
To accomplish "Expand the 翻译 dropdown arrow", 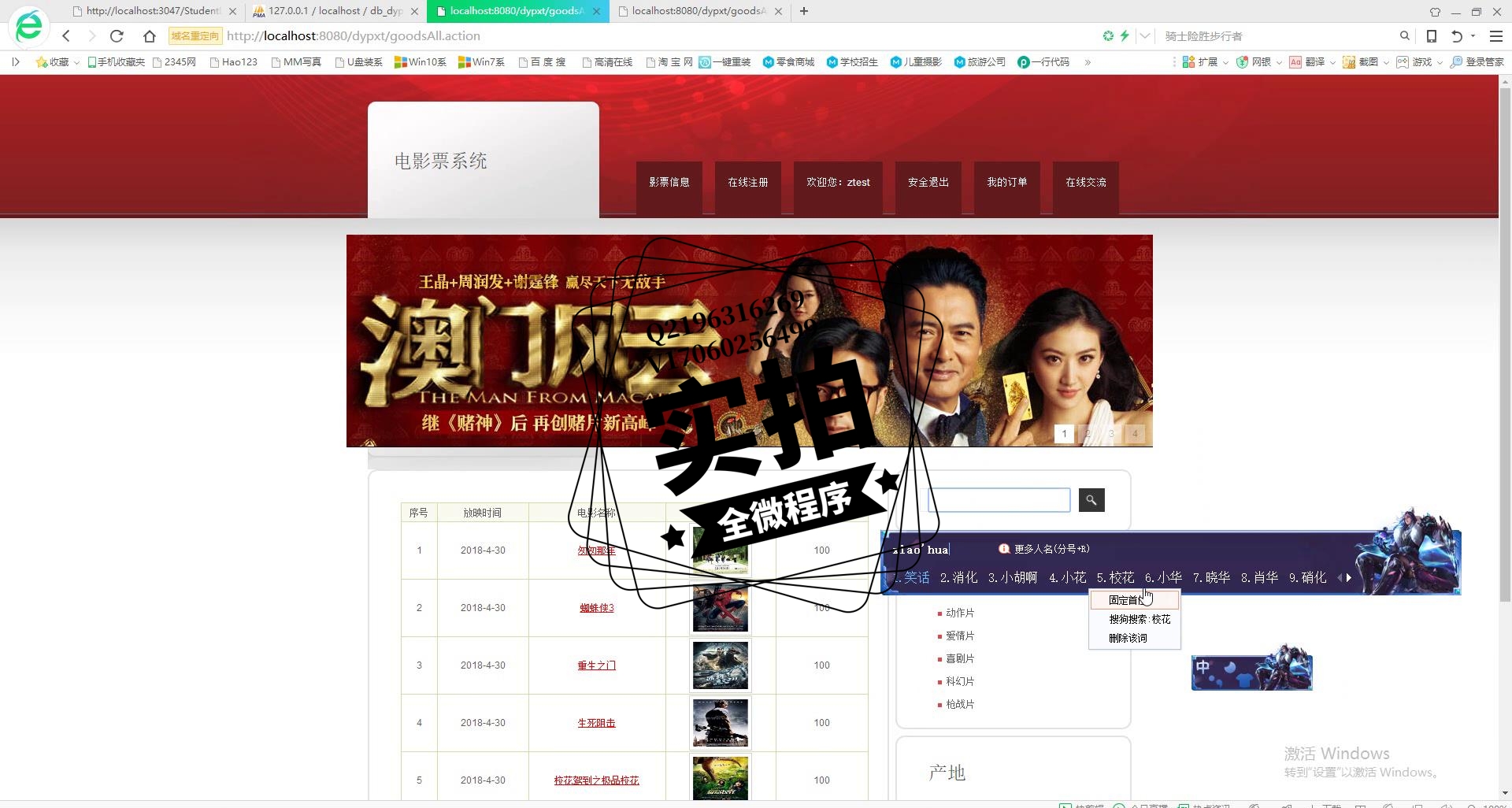I will [x=1332, y=63].
